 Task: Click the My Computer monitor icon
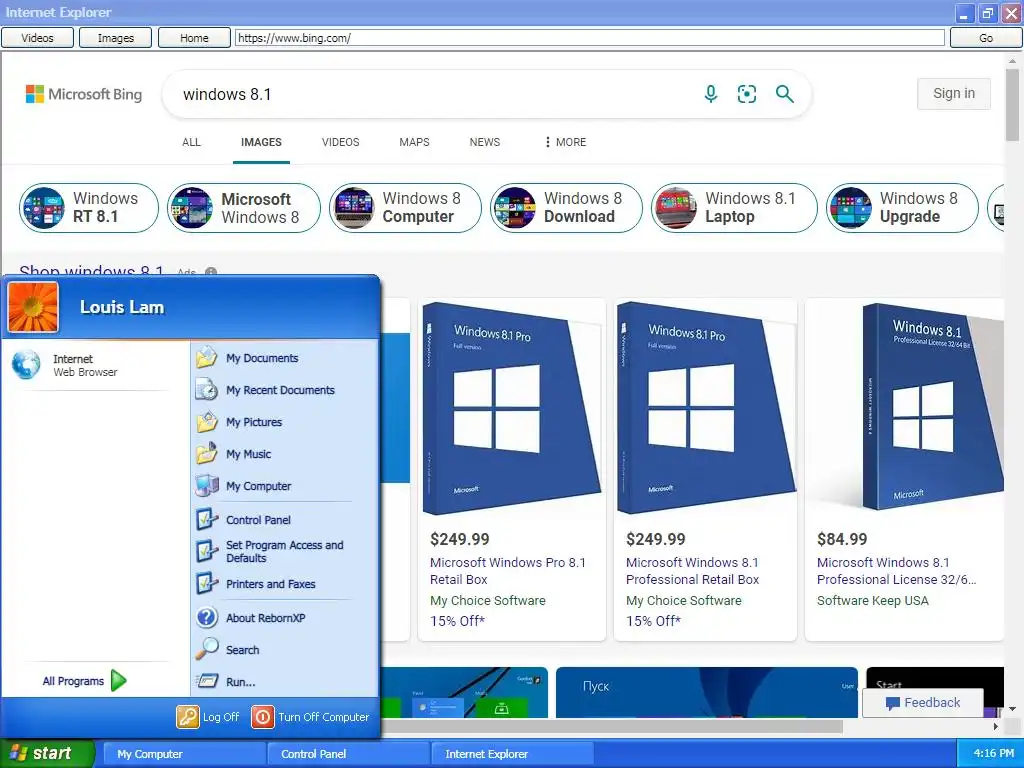pyautogui.click(x=207, y=486)
